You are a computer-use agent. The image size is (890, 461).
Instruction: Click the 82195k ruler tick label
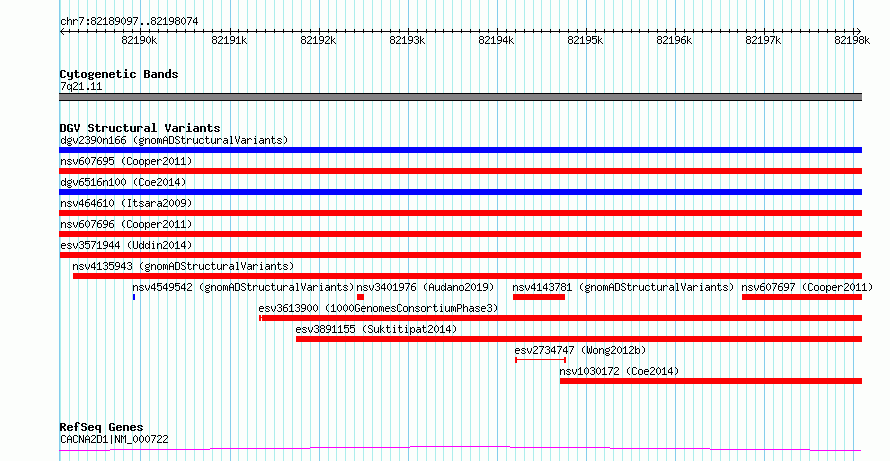tap(585, 41)
